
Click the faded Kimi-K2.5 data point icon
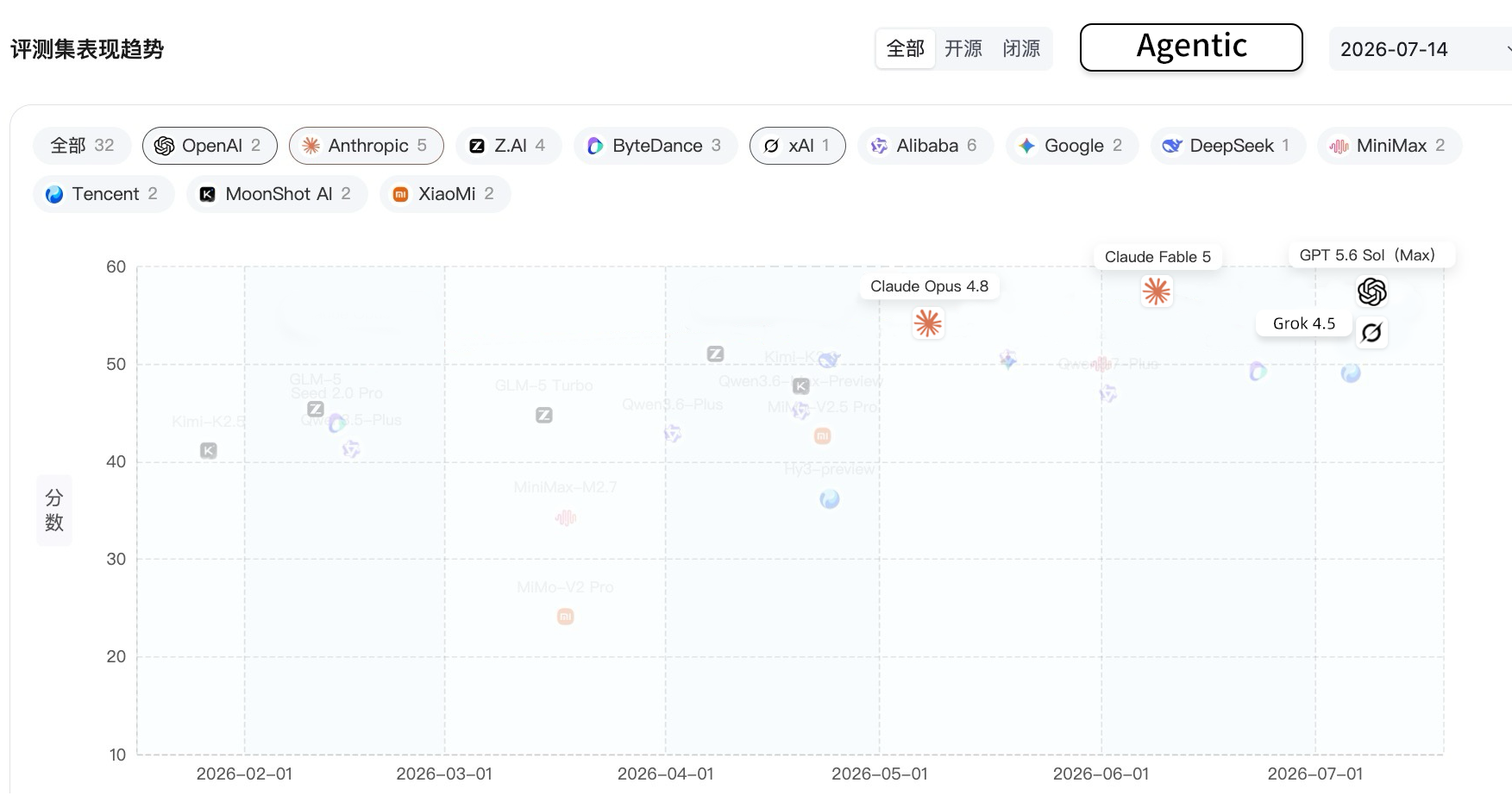pyautogui.click(x=209, y=450)
